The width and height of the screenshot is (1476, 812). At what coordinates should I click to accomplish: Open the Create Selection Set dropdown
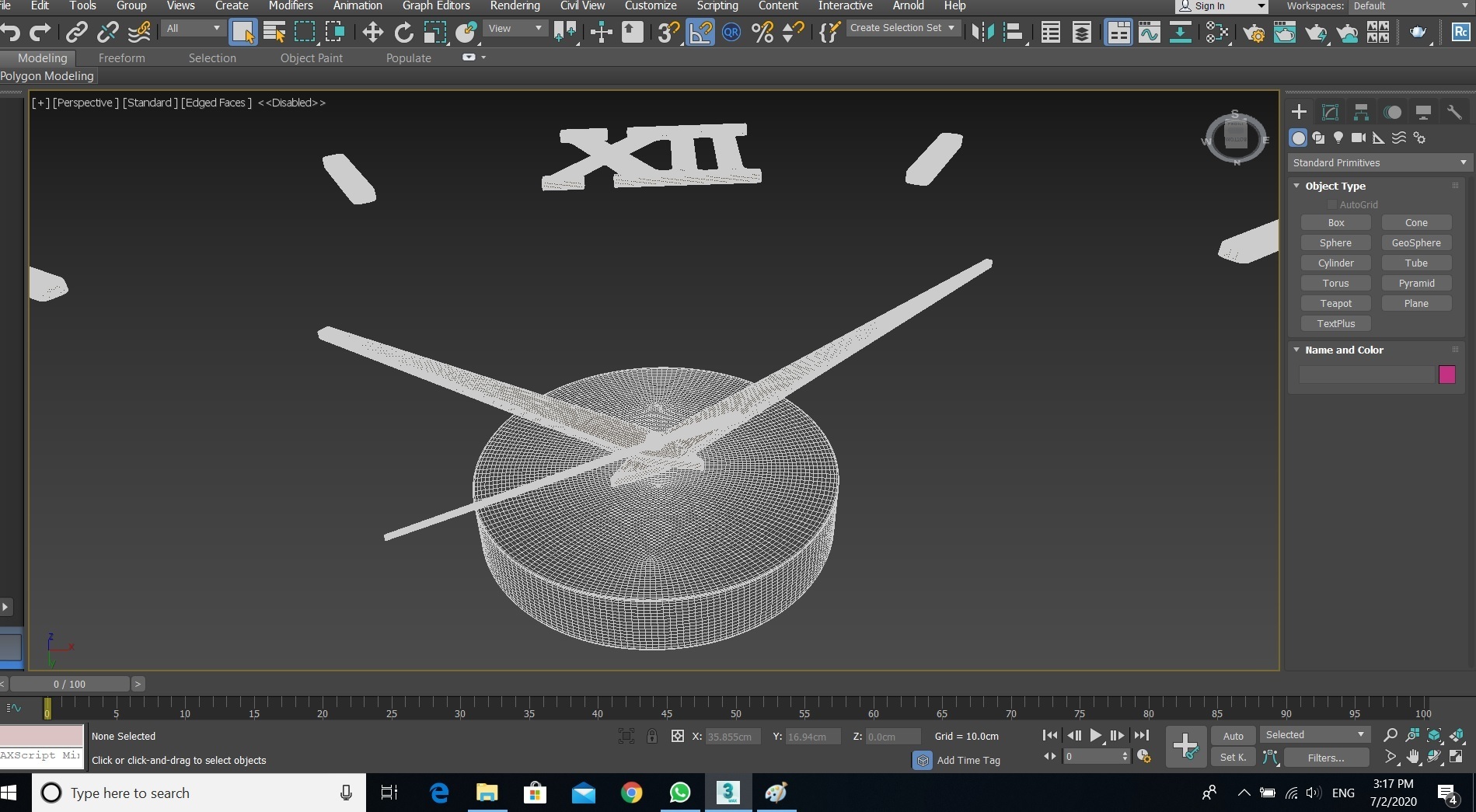click(902, 28)
